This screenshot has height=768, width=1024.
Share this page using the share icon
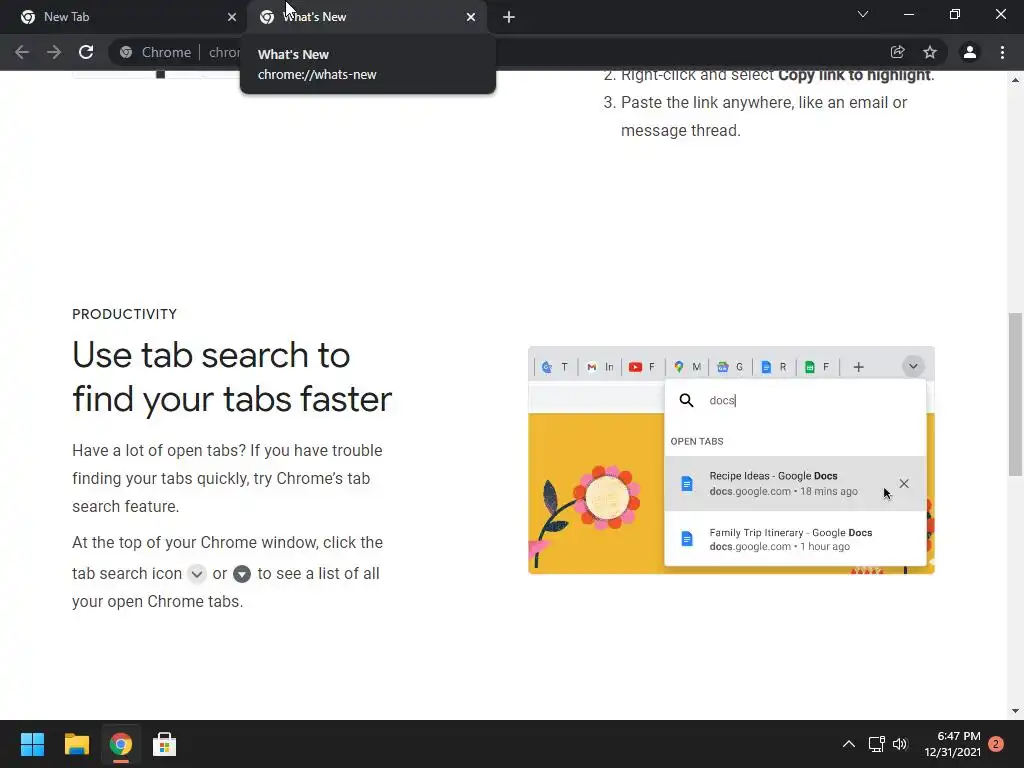[x=897, y=52]
